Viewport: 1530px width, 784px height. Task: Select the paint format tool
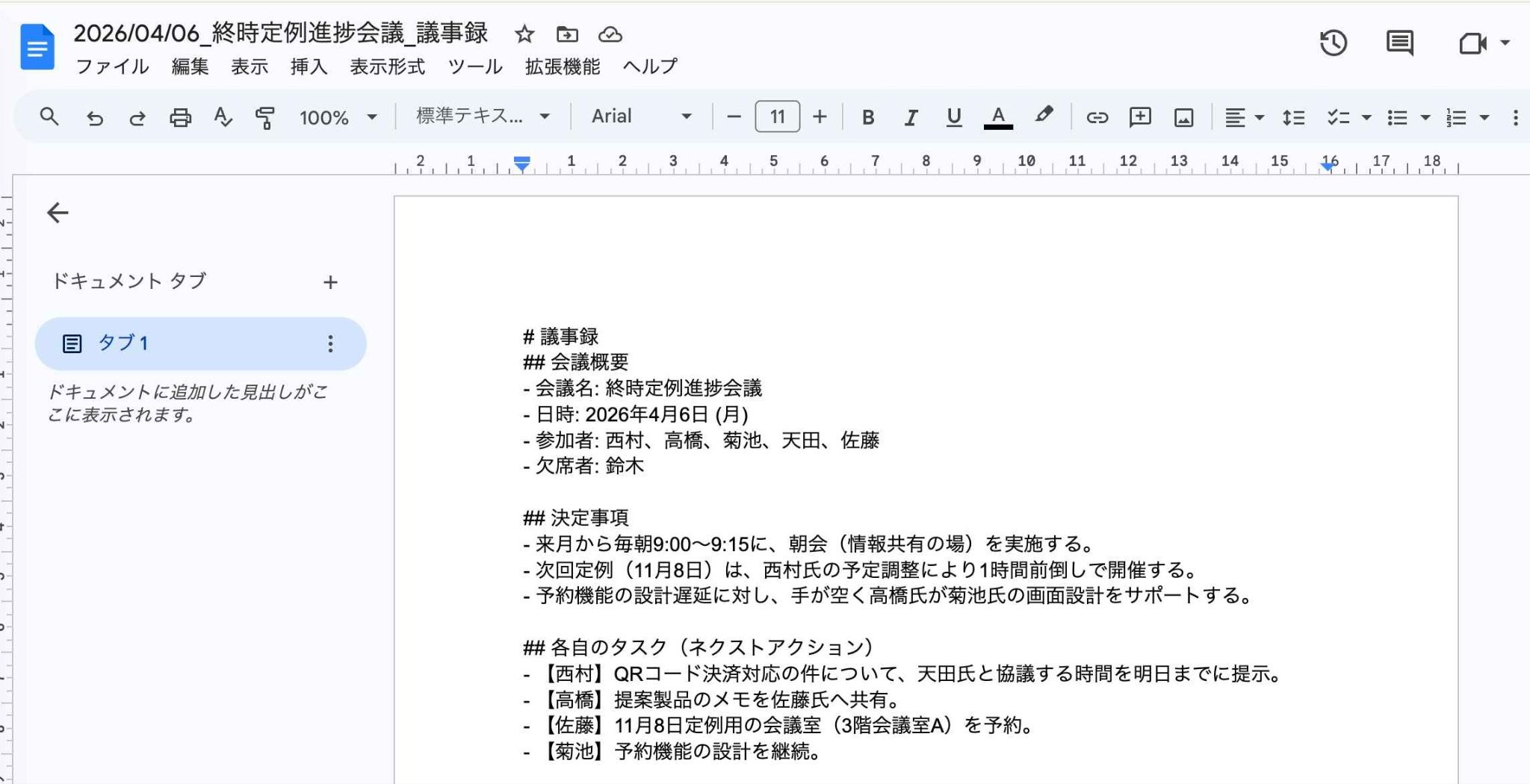click(x=264, y=117)
